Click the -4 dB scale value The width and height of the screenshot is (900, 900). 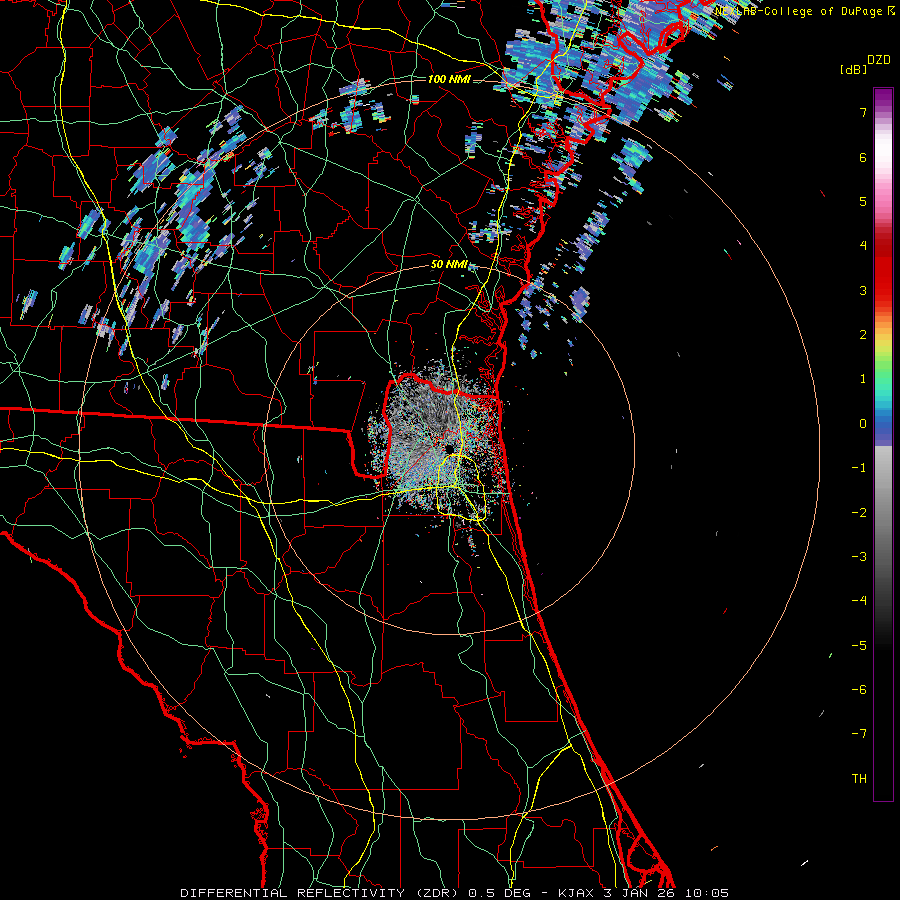click(859, 601)
